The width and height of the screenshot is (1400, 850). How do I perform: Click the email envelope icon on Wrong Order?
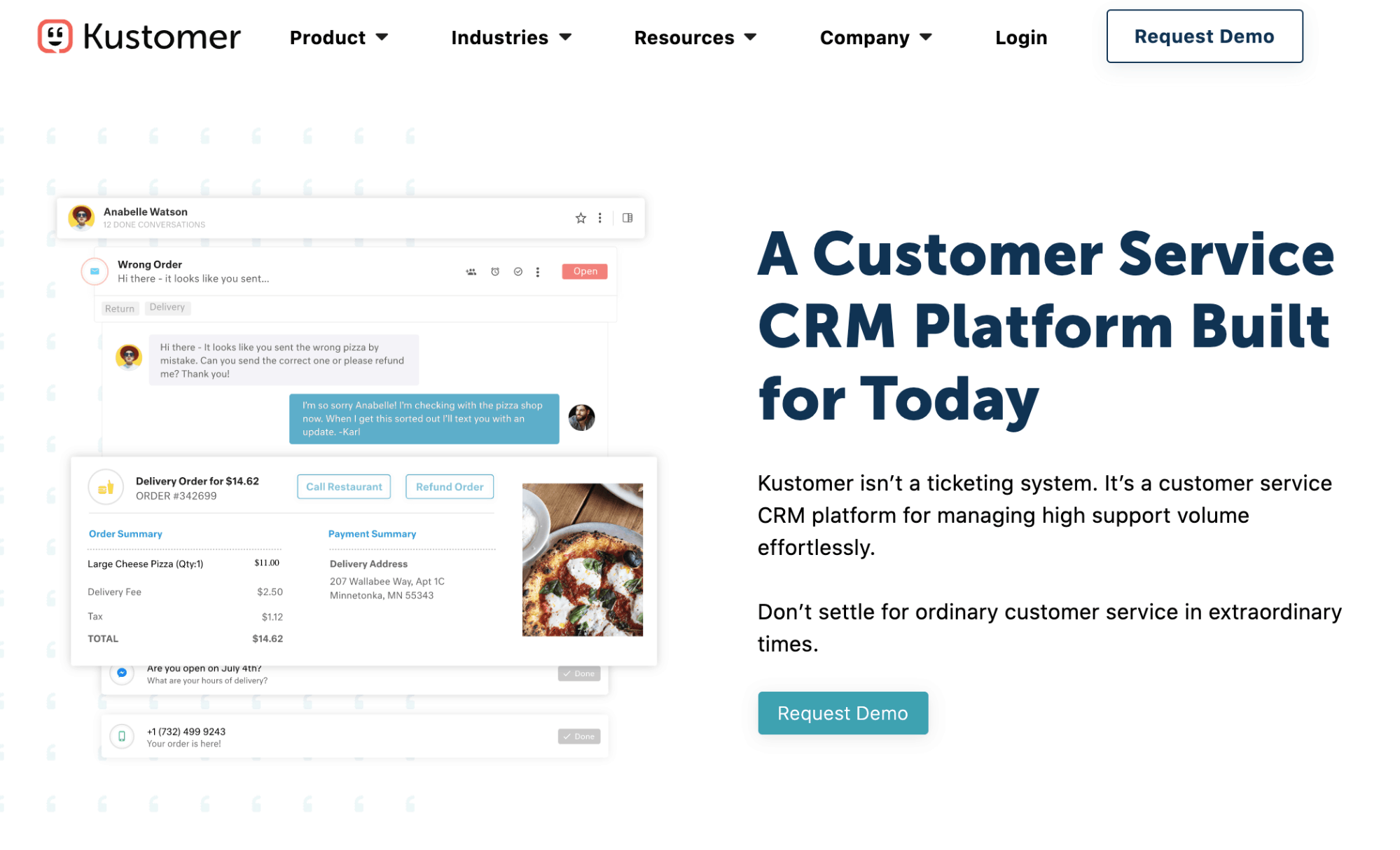(95, 271)
